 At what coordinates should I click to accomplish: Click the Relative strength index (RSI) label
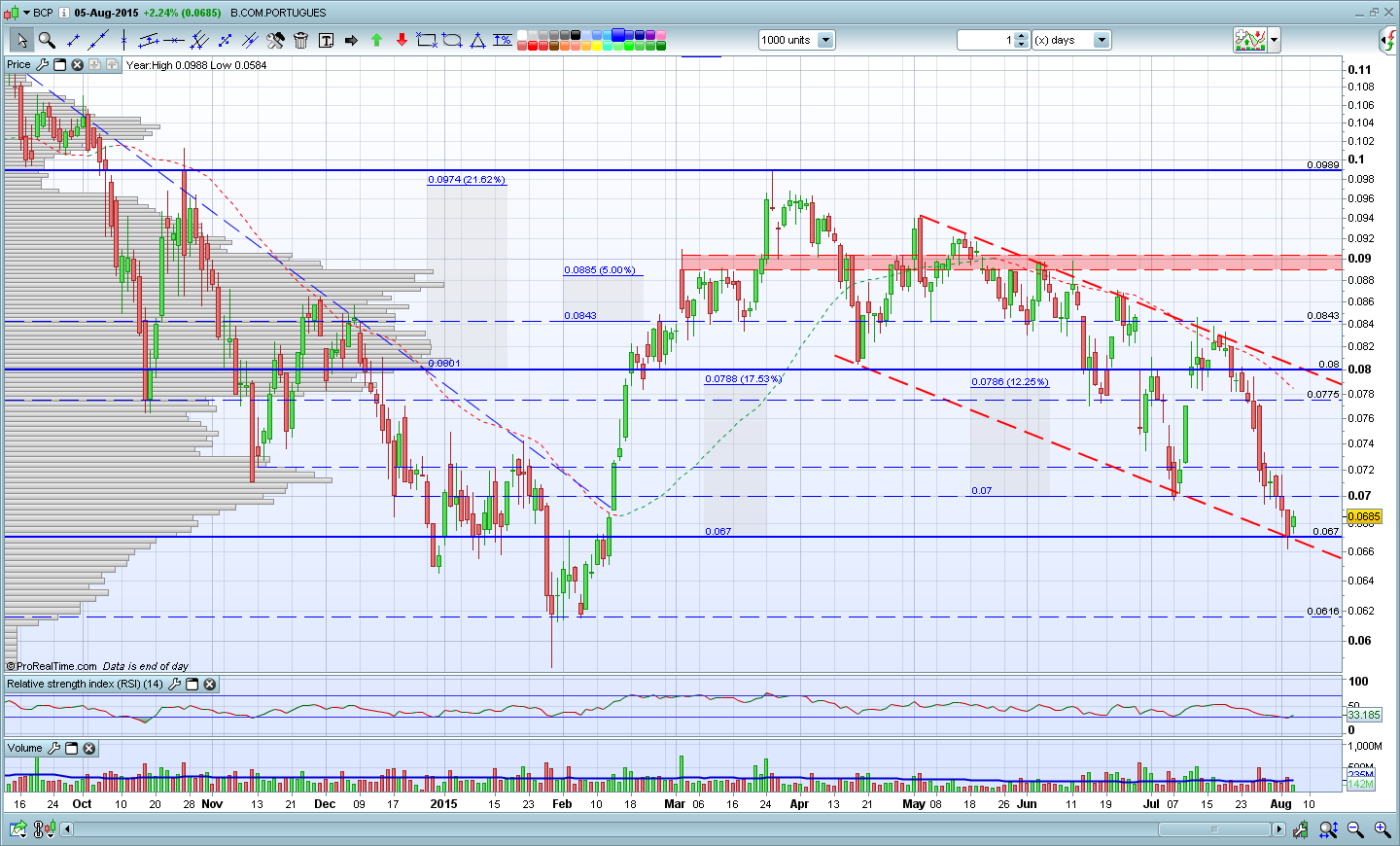click(86, 685)
